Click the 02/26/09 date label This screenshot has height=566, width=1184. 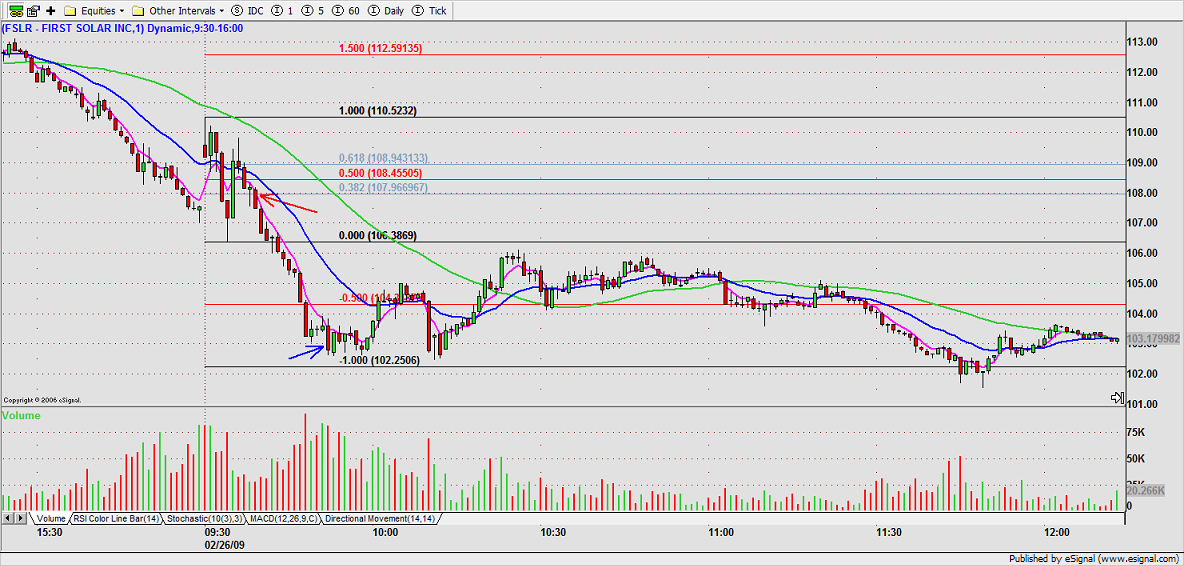(x=224, y=543)
